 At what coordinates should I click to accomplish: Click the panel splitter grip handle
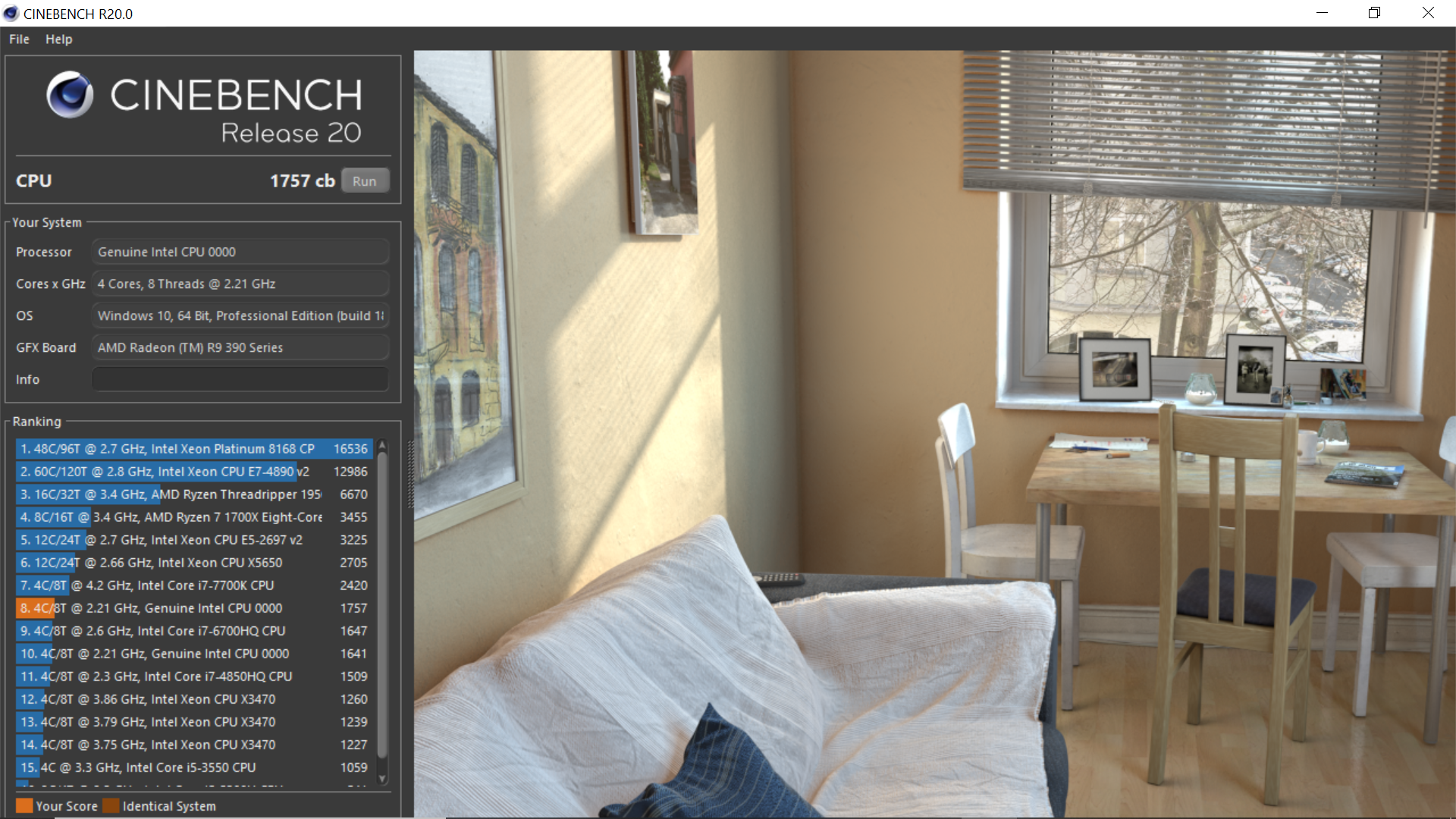pyautogui.click(x=410, y=474)
